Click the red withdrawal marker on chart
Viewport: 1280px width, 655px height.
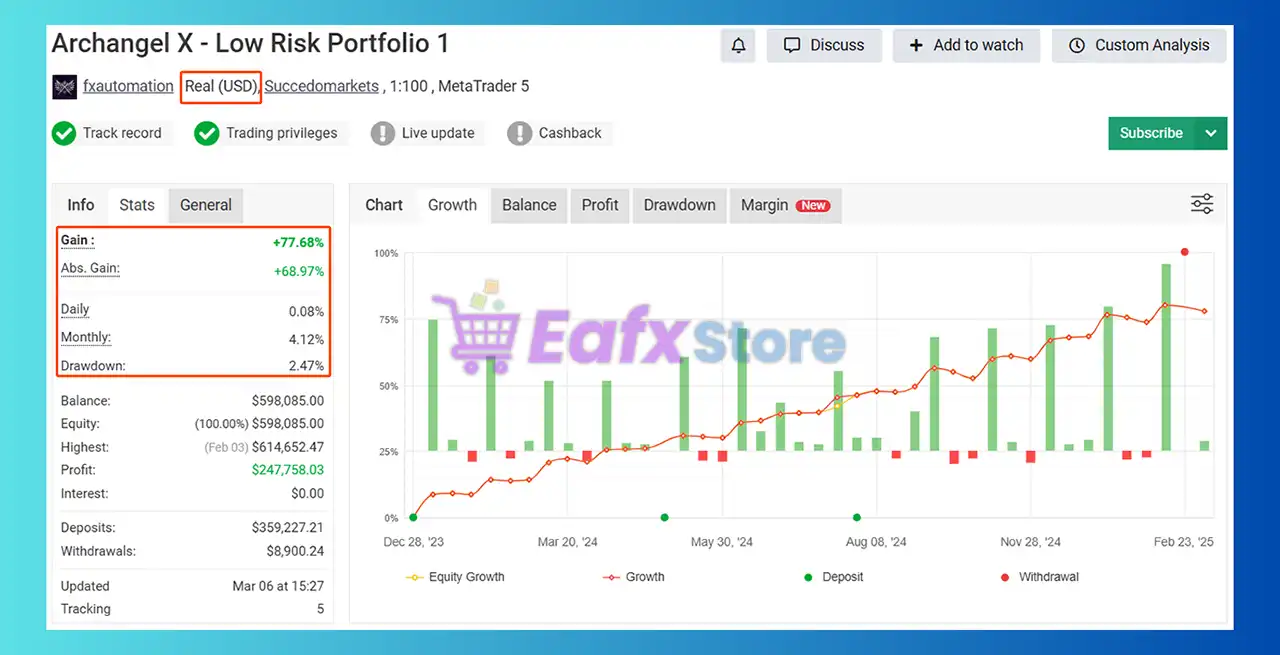tap(1184, 252)
